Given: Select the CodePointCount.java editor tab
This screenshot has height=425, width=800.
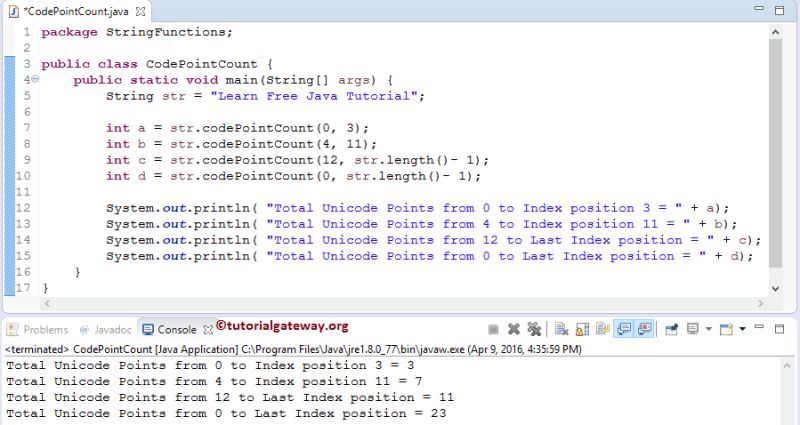Looking at the screenshot, I should click(x=76, y=11).
